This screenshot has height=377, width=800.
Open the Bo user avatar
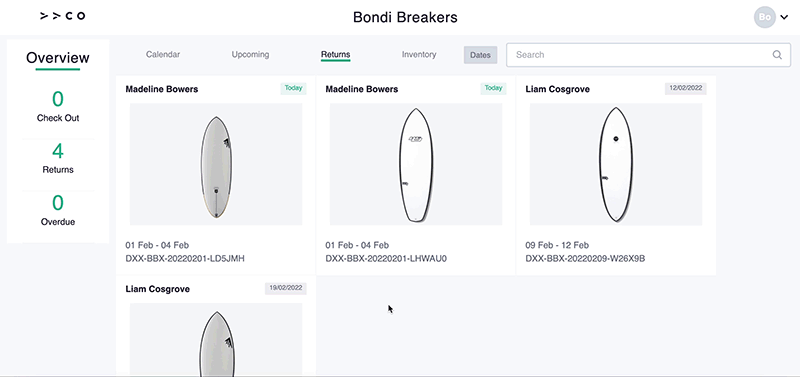(x=764, y=17)
